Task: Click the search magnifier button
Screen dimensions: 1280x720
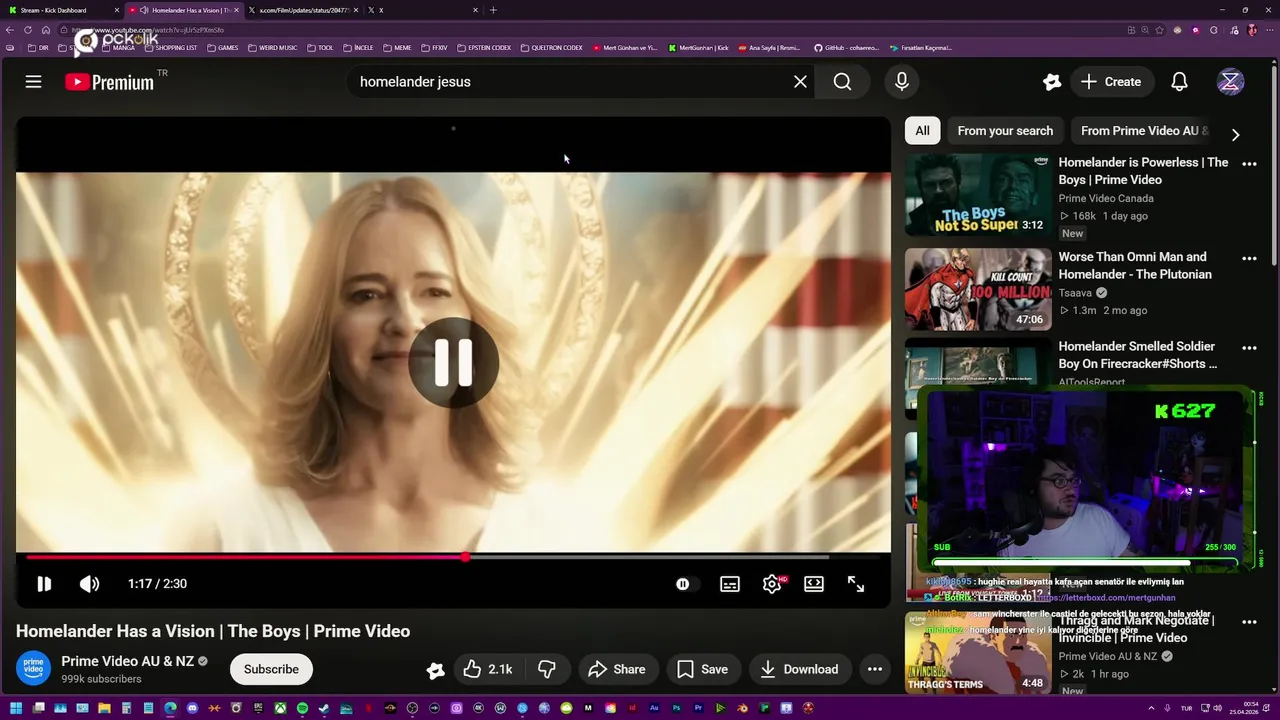Action: [x=843, y=82]
